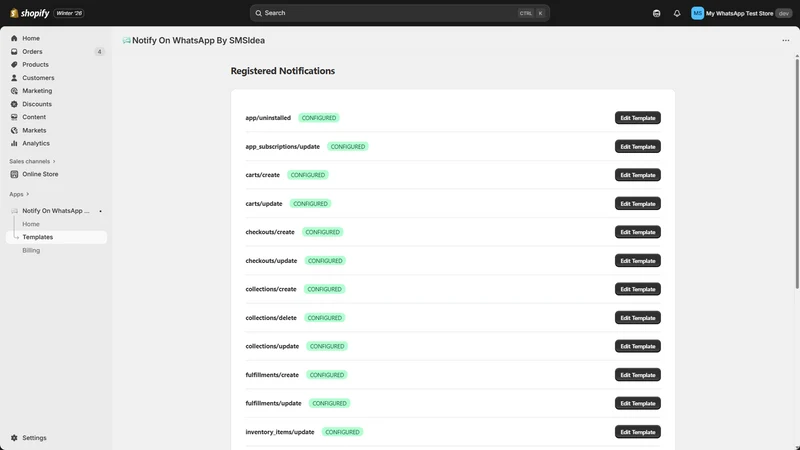This screenshot has height=450, width=800.
Task: Click the Registered Notifications heading
Action: [283, 71]
